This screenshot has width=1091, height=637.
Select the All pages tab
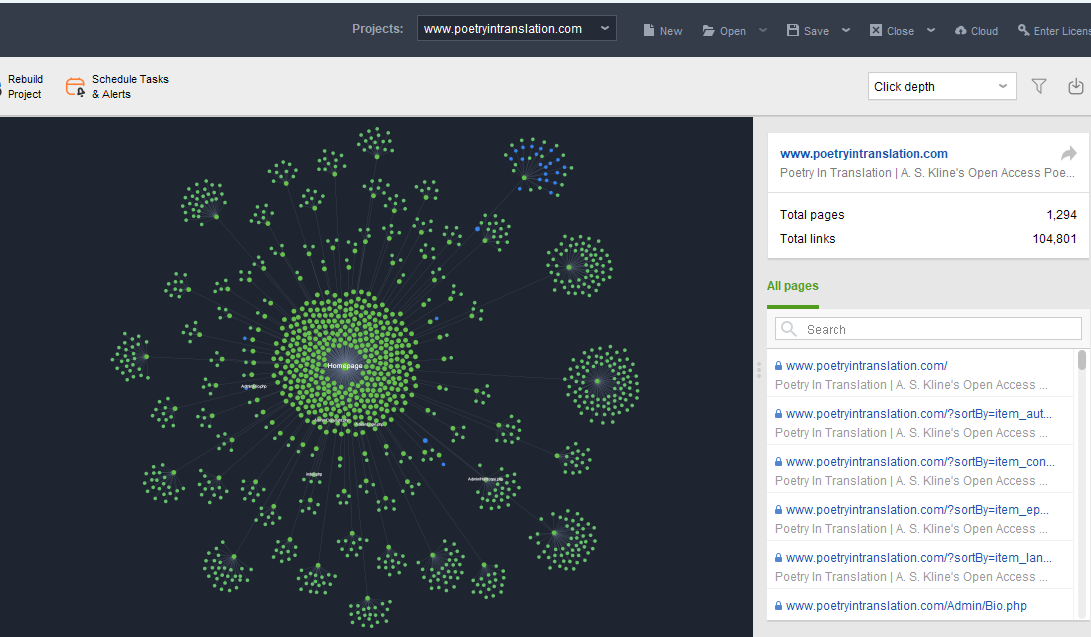[x=793, y=286]
